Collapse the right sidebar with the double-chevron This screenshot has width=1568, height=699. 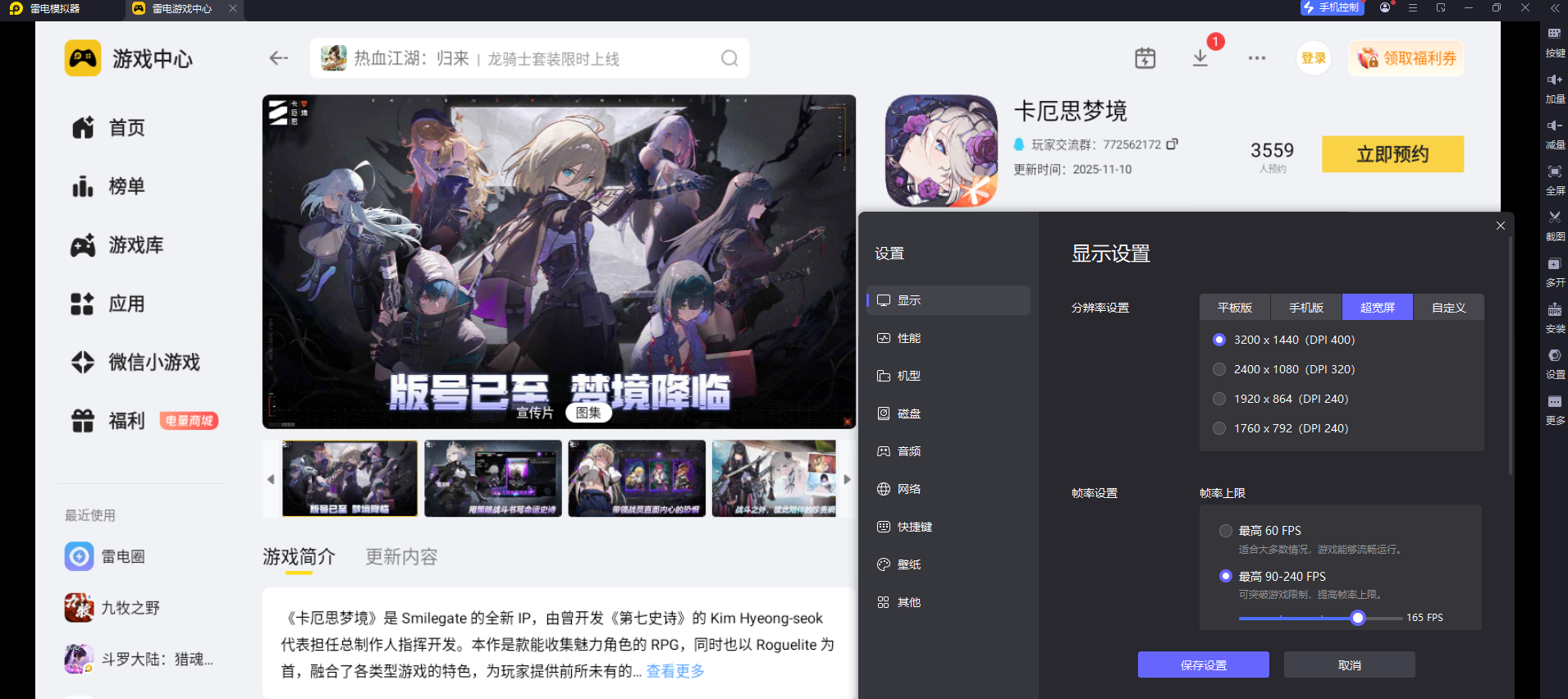[1555, 8]
